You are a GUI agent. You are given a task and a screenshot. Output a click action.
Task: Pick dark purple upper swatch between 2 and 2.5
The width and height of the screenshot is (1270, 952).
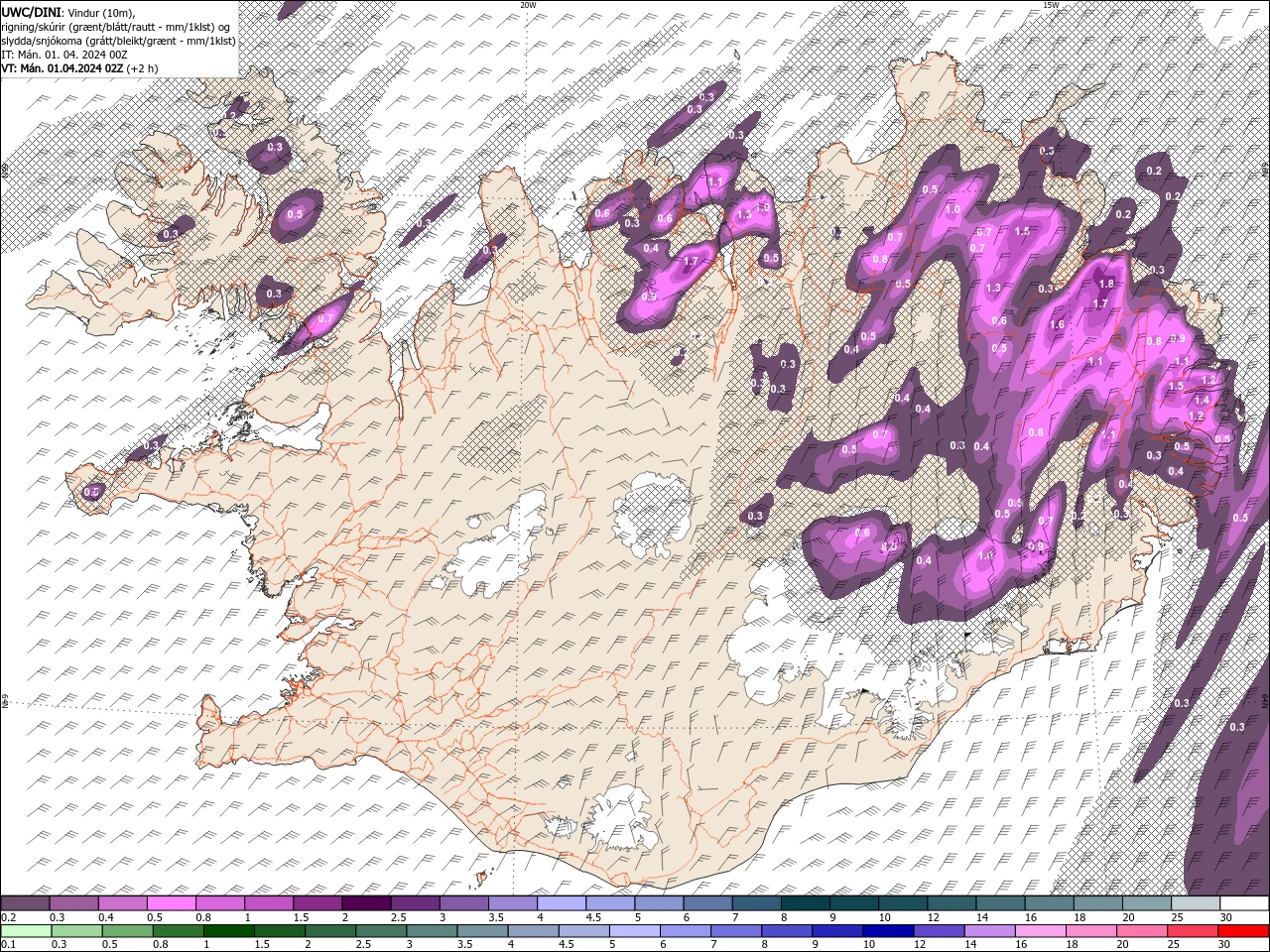coord(366,903)
